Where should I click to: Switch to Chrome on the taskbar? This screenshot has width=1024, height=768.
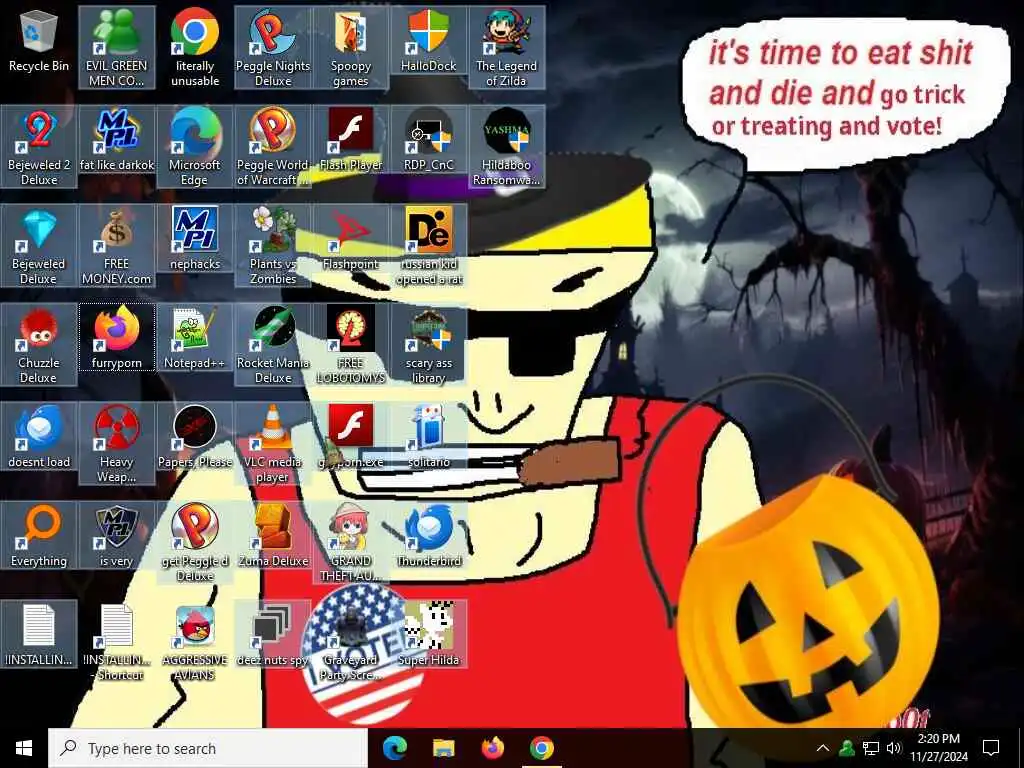click(541, 748)
